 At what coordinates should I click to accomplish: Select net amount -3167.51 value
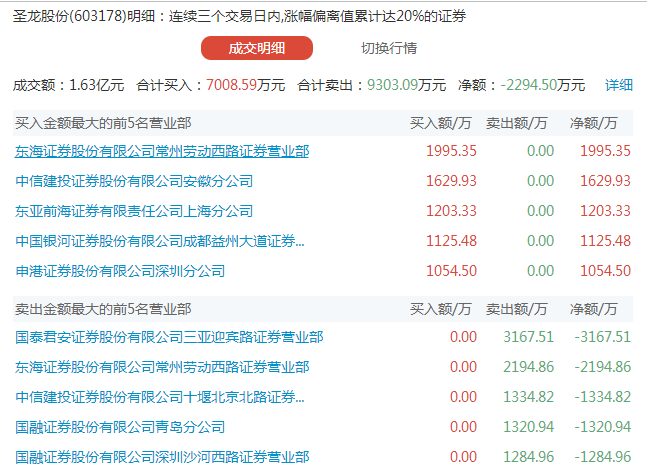602,337
